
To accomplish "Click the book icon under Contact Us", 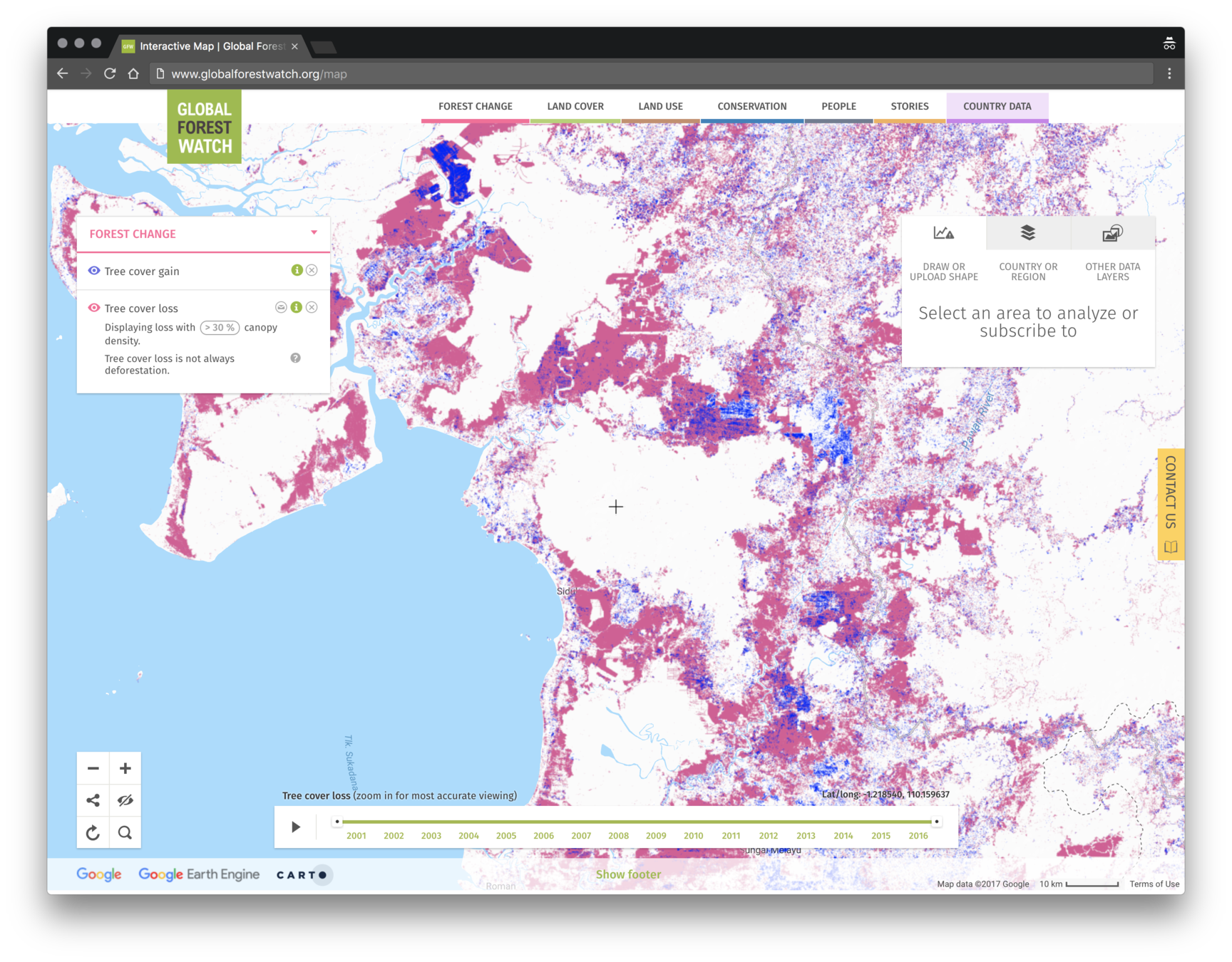I will (1171, 547).
